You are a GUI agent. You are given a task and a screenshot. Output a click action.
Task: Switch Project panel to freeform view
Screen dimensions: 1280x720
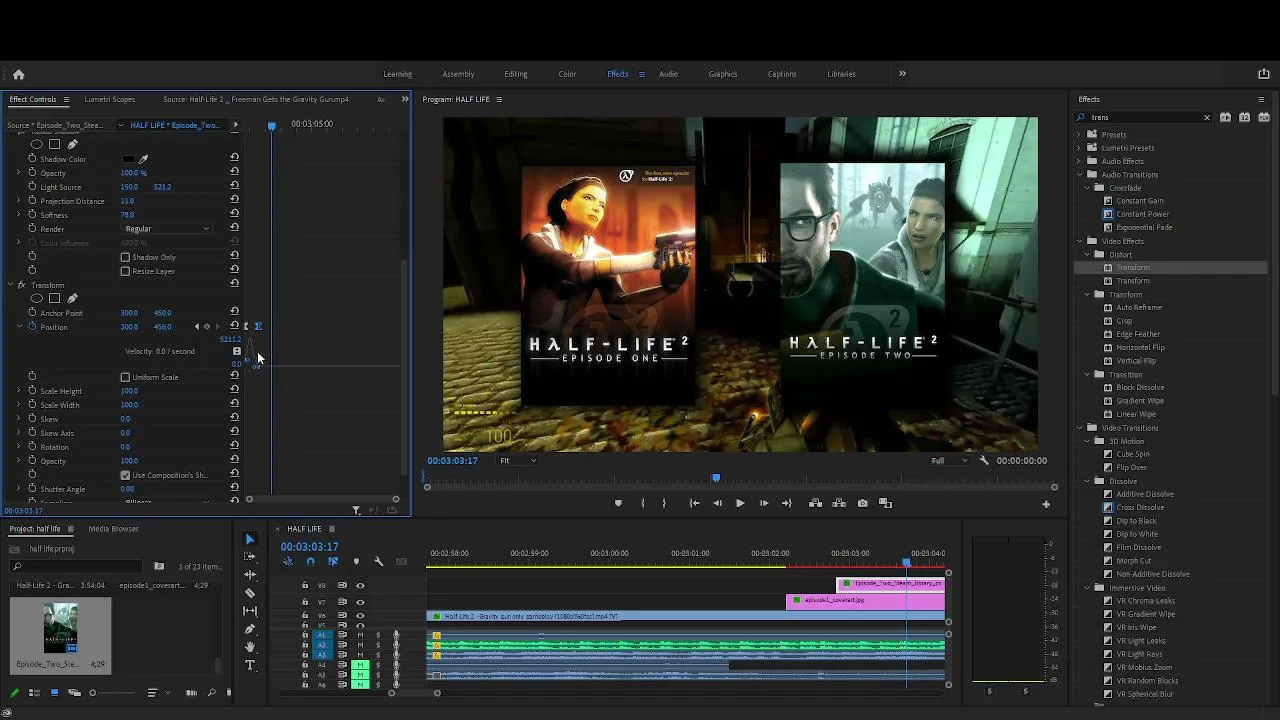[74, 693]
